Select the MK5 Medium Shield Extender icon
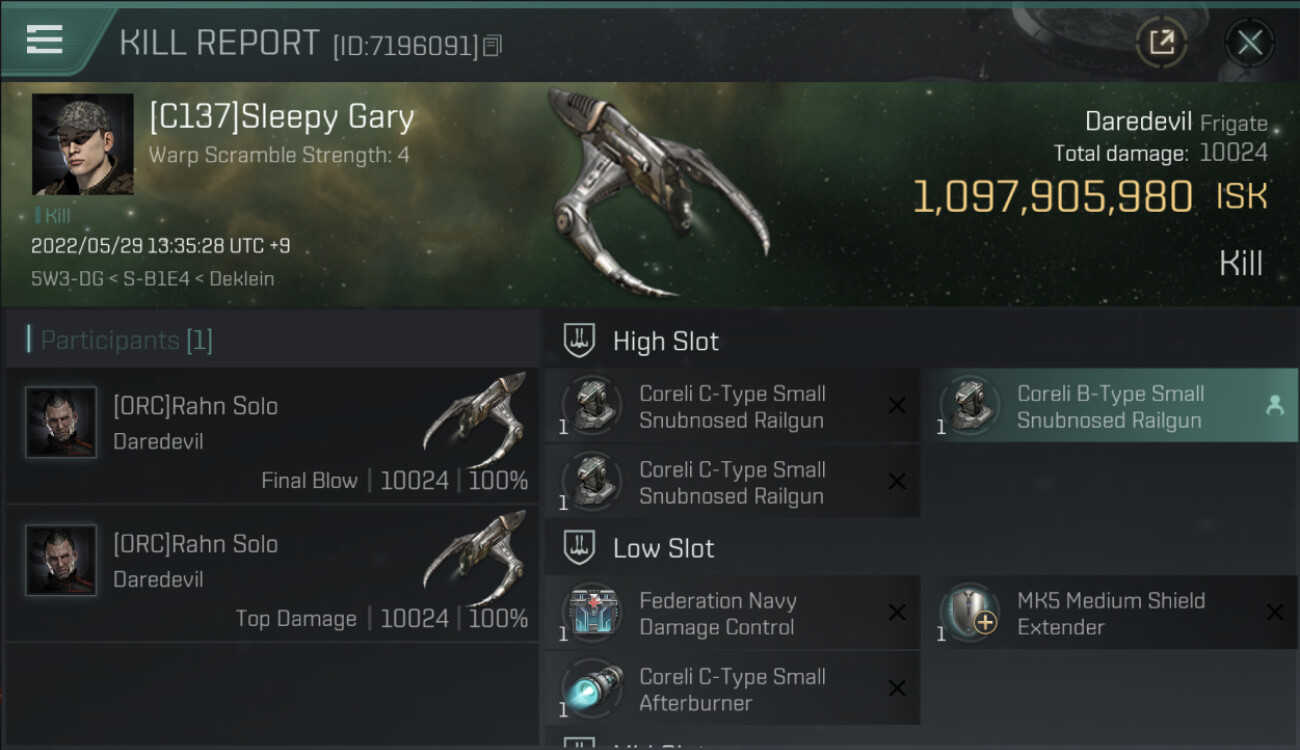The width and height of the screenshot is (1300, 750). coord(971,613)
